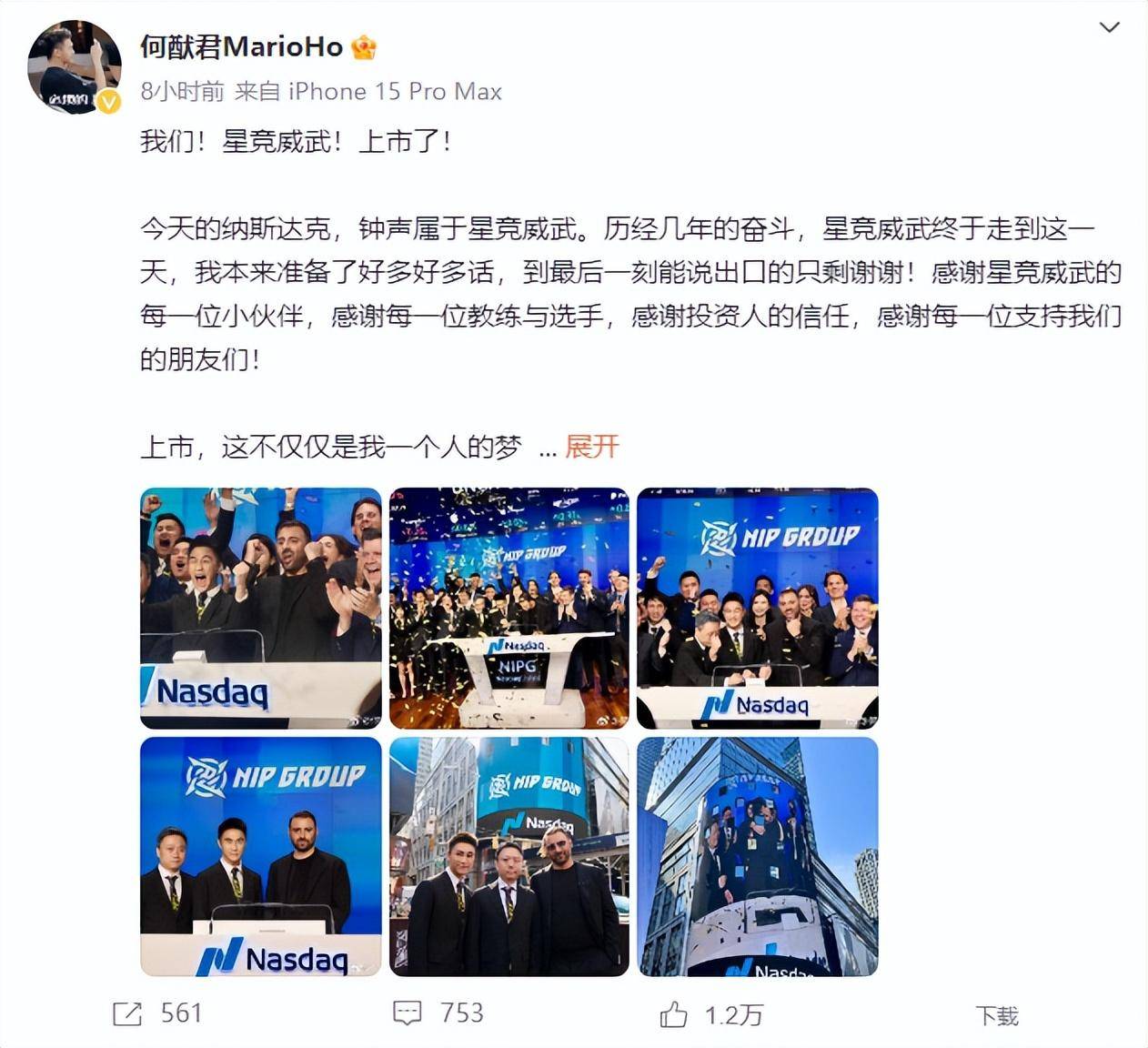
Task: Open the confetti NIPG podium photo thumbnail
Action: coord(509,608)
